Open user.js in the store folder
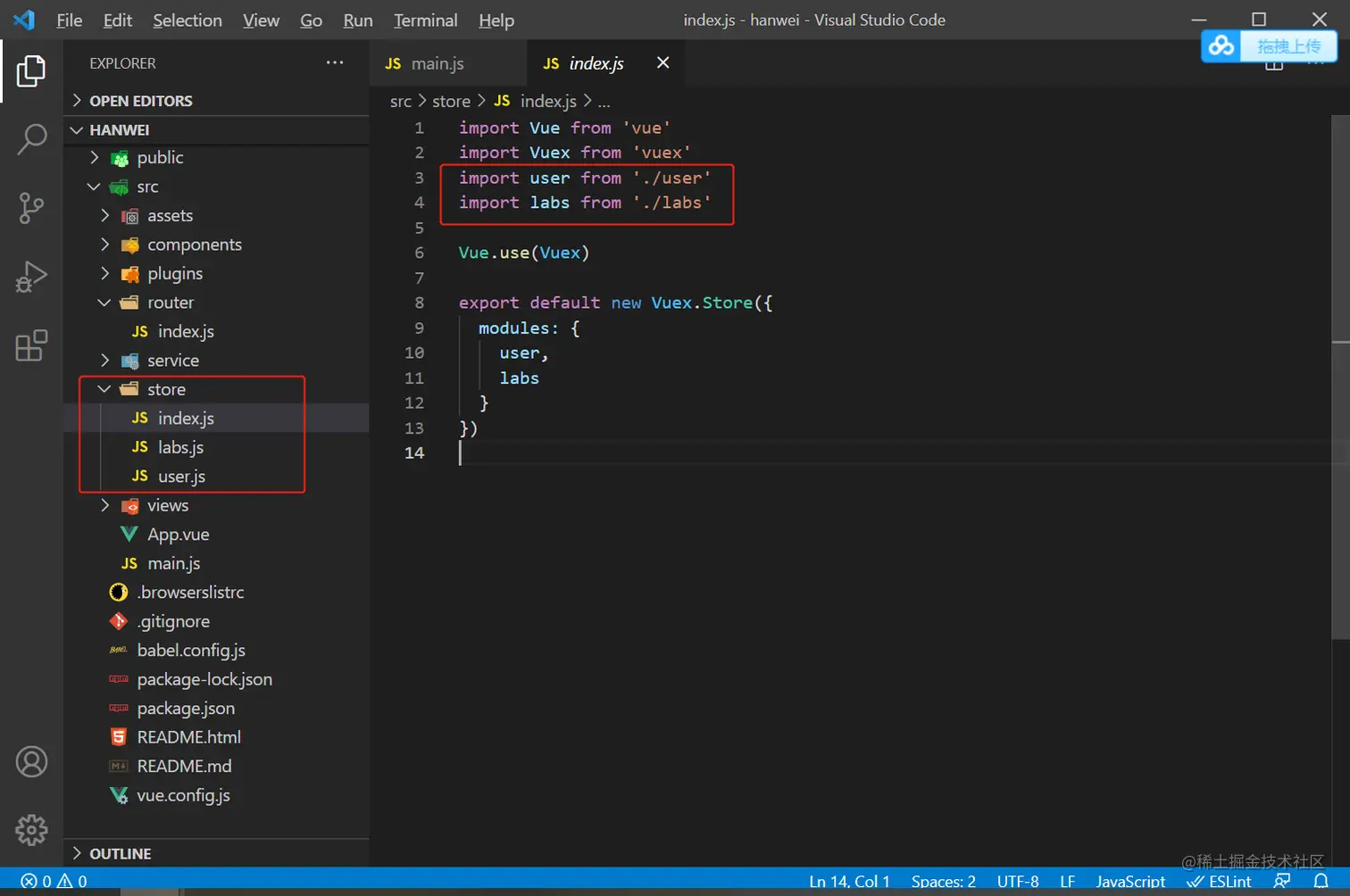Screen dimensions: 1350x896 [216, 477]
